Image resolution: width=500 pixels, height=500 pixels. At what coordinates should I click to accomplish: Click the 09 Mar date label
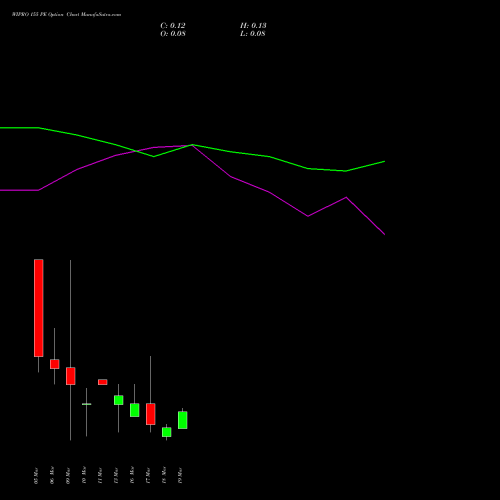point(68,476)
